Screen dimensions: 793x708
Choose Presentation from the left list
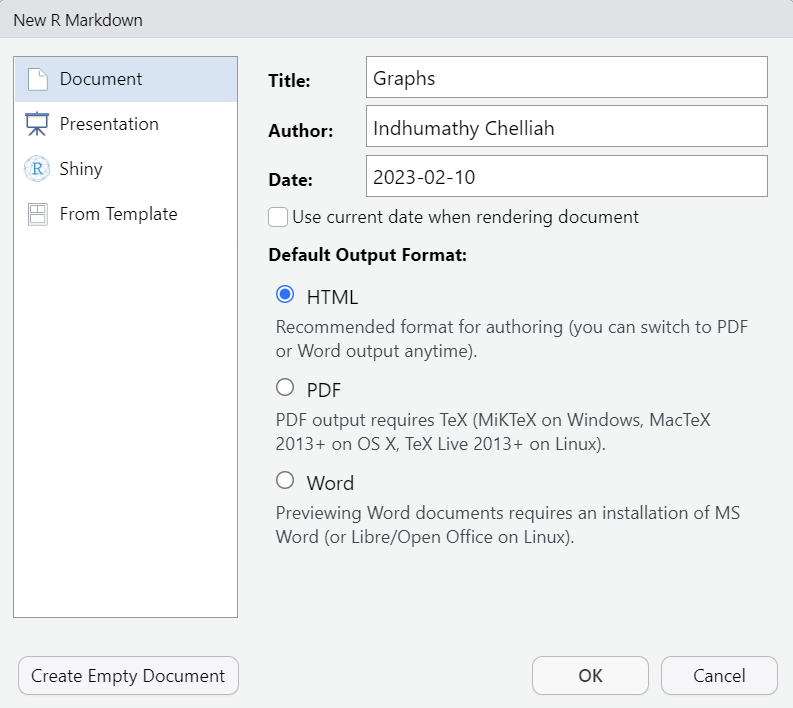tap(109, 124)
